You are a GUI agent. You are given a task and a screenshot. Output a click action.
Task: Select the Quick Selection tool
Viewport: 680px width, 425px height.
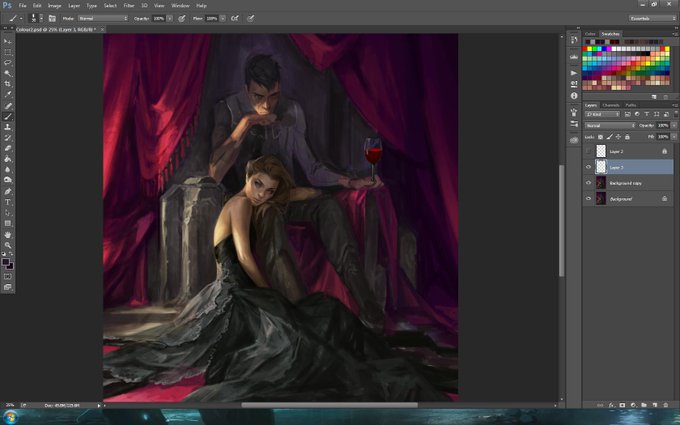point(8,73)
